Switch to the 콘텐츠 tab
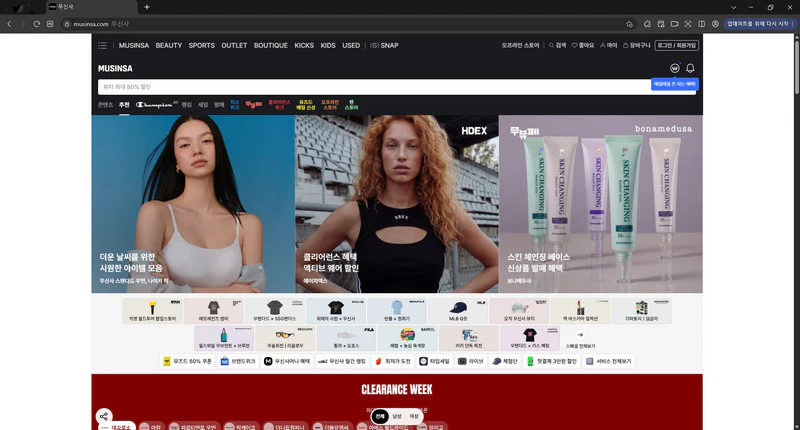800x430 pixels. pos(105,105)
